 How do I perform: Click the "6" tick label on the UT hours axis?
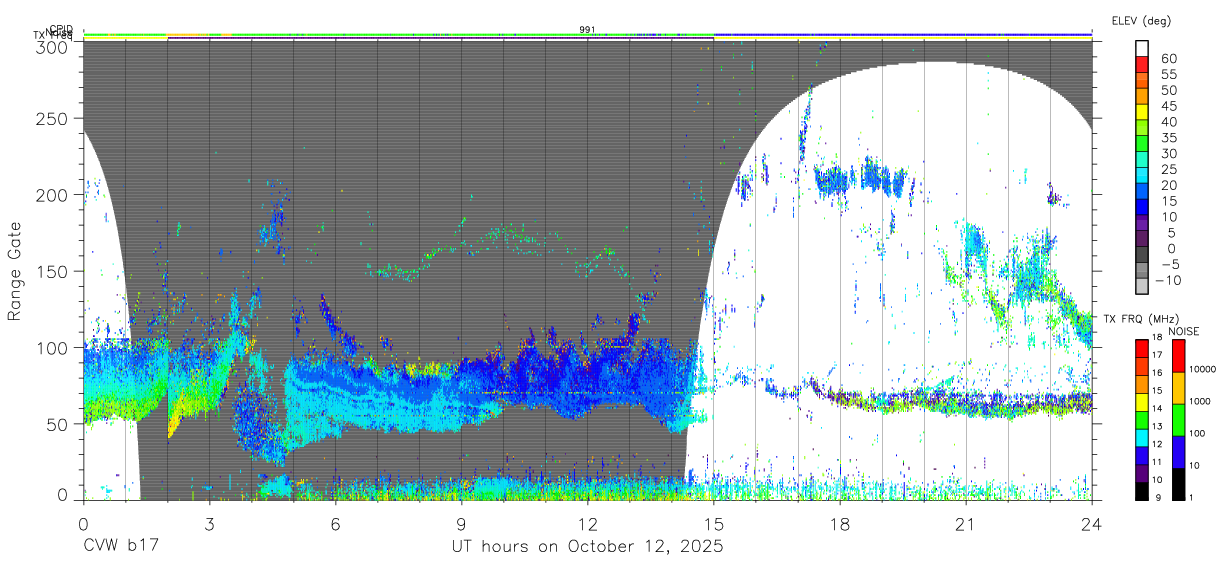coord(335,523)
